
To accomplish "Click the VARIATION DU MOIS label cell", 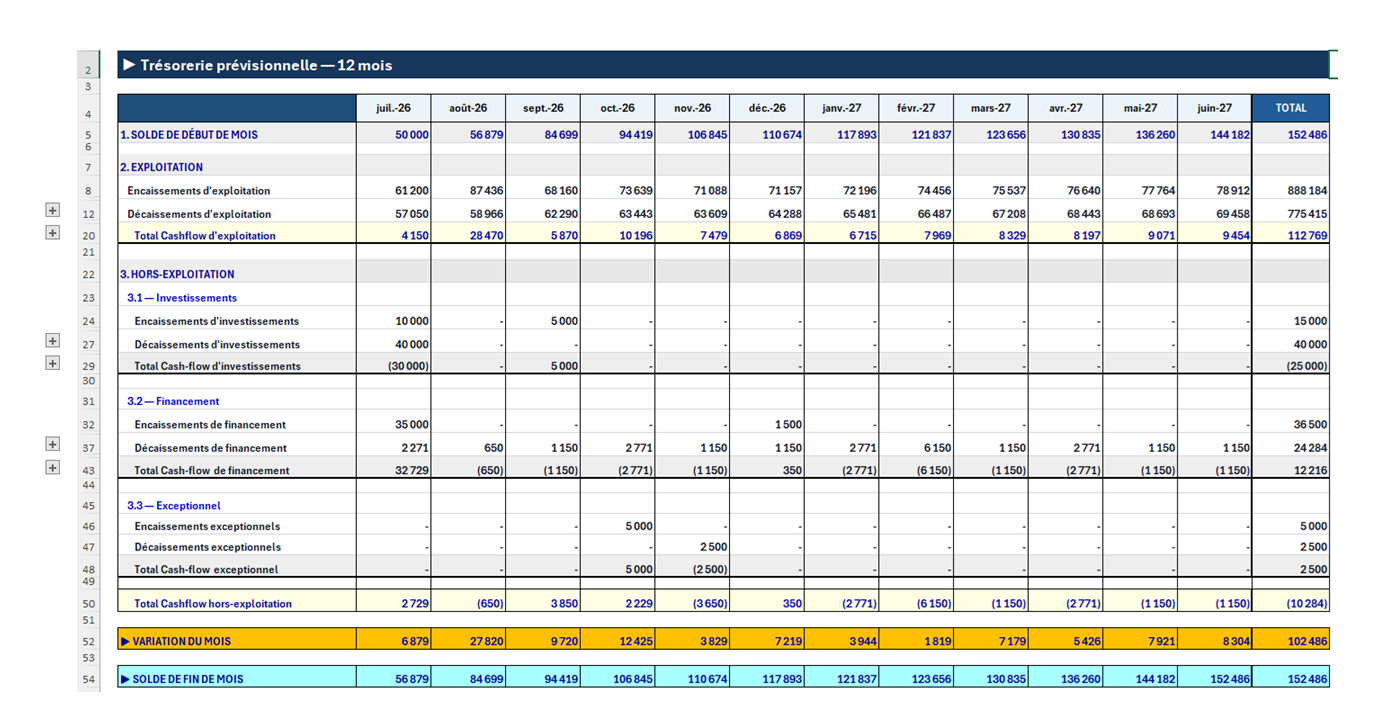I will tap(237, 641).
